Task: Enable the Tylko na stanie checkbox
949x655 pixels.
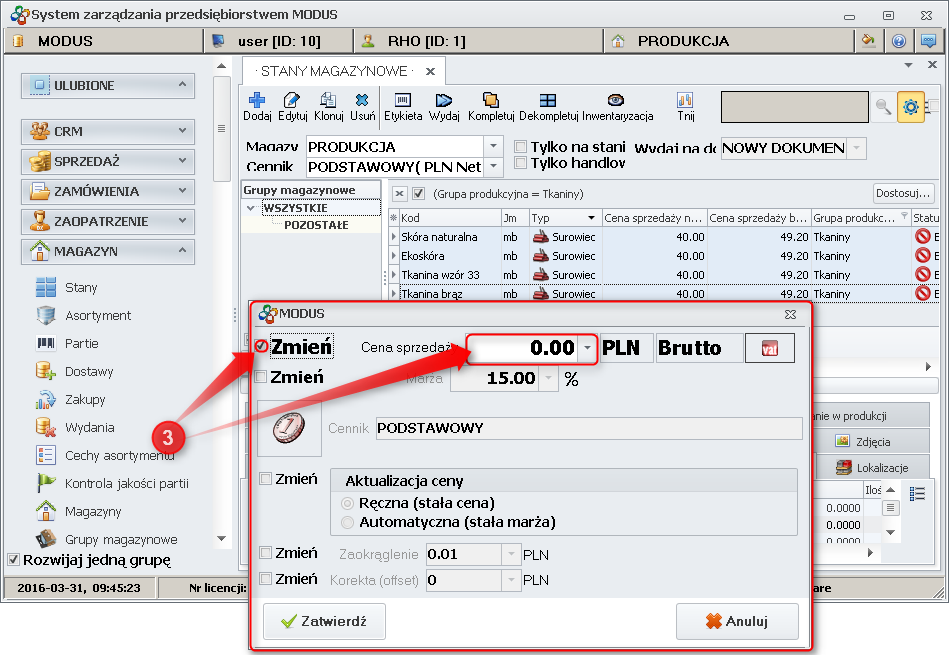Action: (x=520, y=147)
